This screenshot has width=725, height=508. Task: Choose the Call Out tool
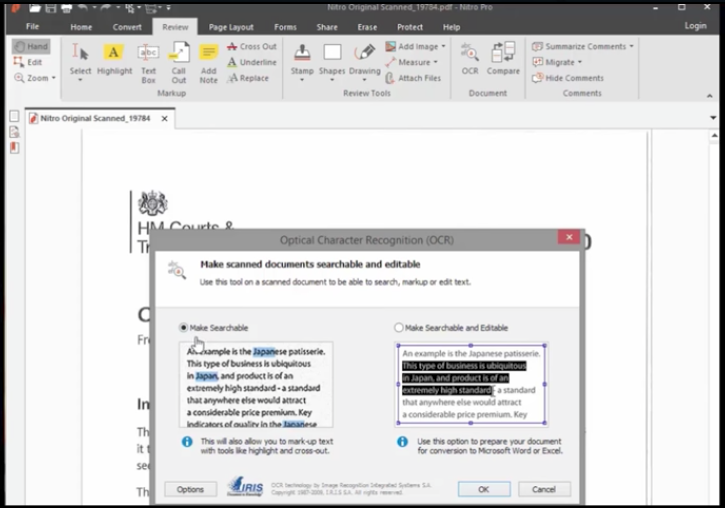178,59
